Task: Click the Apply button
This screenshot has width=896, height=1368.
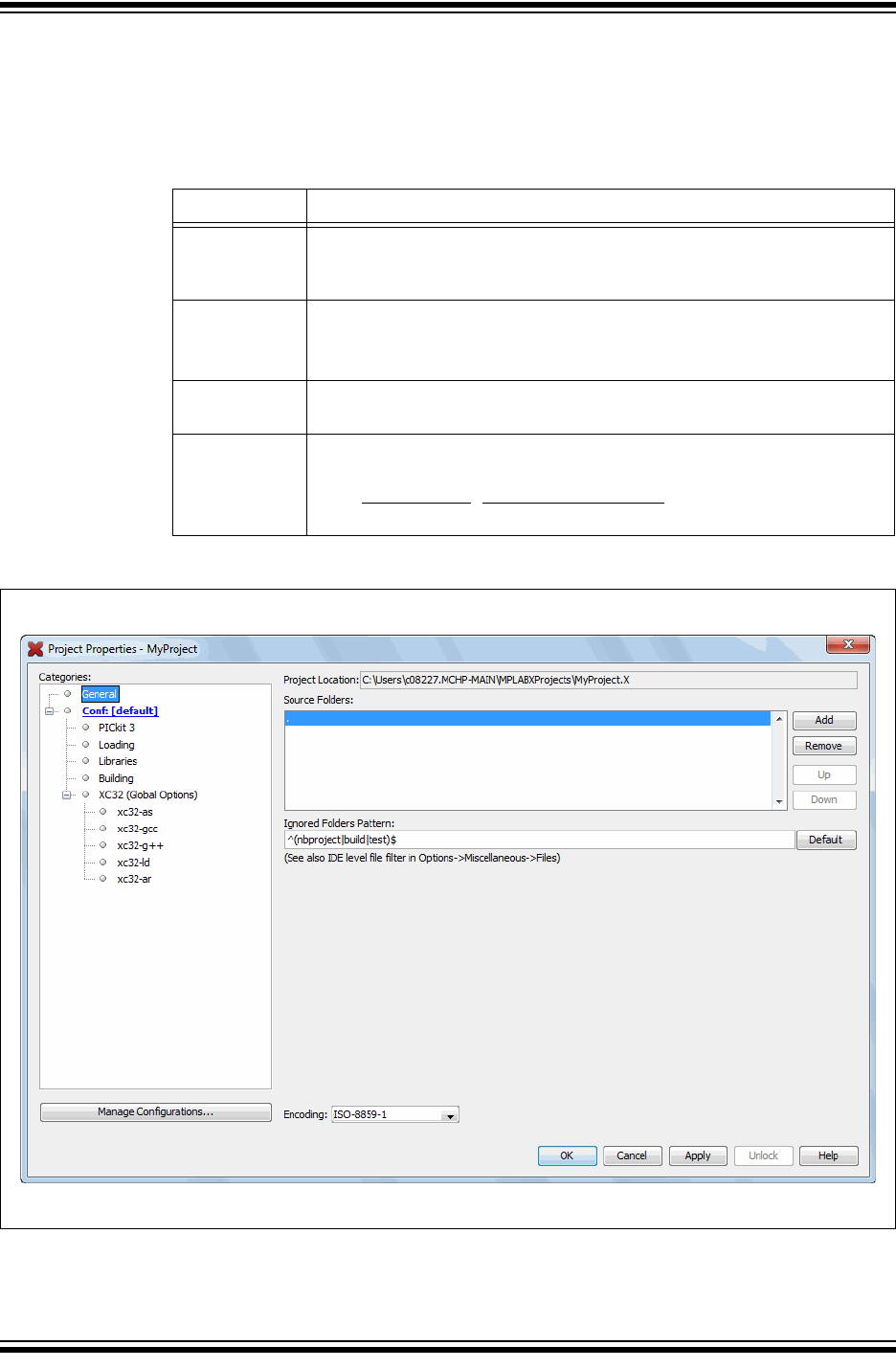Action: click(x=698, y=1155)
